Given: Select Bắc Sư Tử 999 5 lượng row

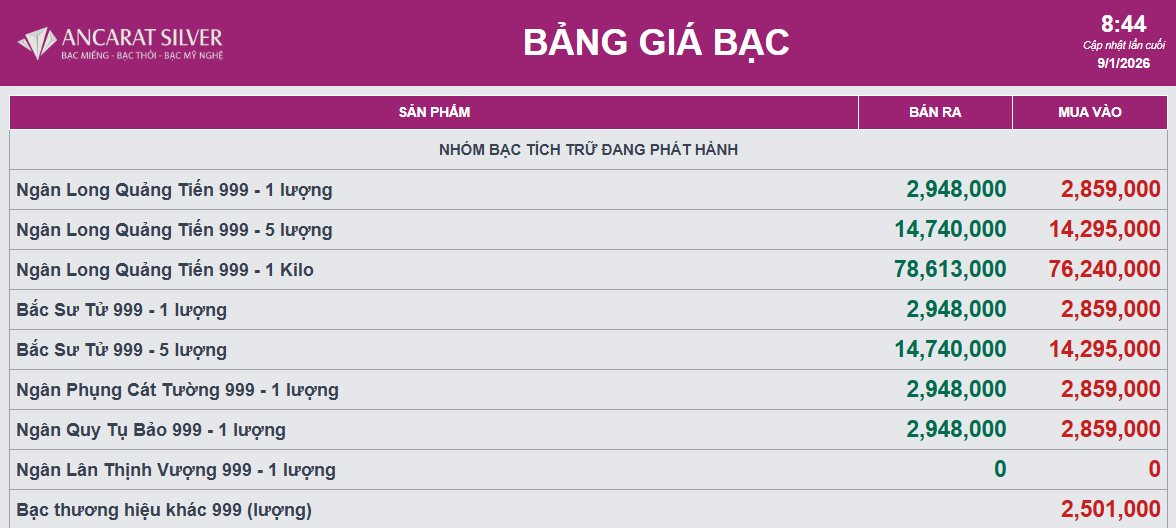Looking at the screenshot, I should click(122, 350).
